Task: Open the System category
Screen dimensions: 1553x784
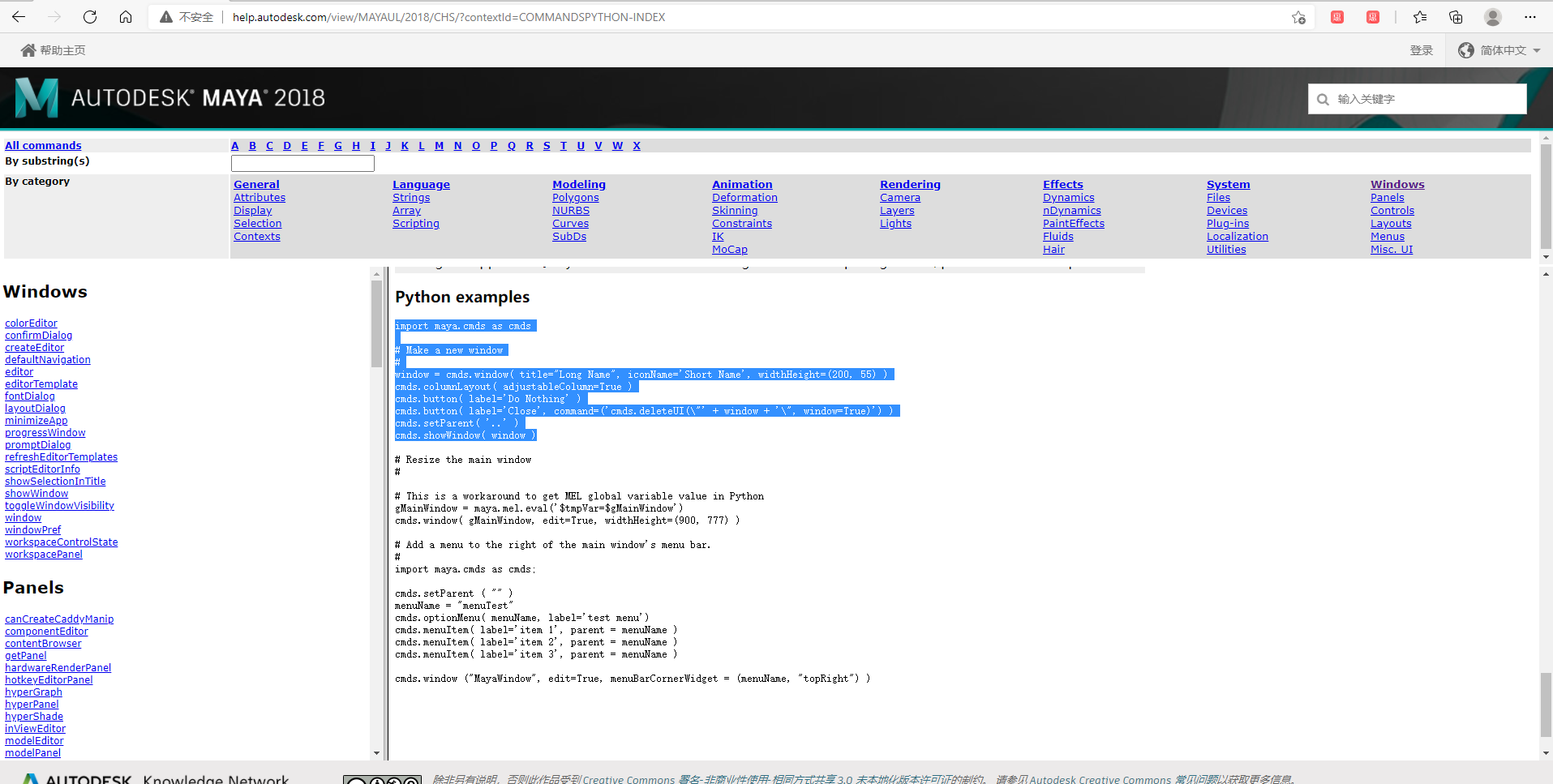Action: [1228, 185]
